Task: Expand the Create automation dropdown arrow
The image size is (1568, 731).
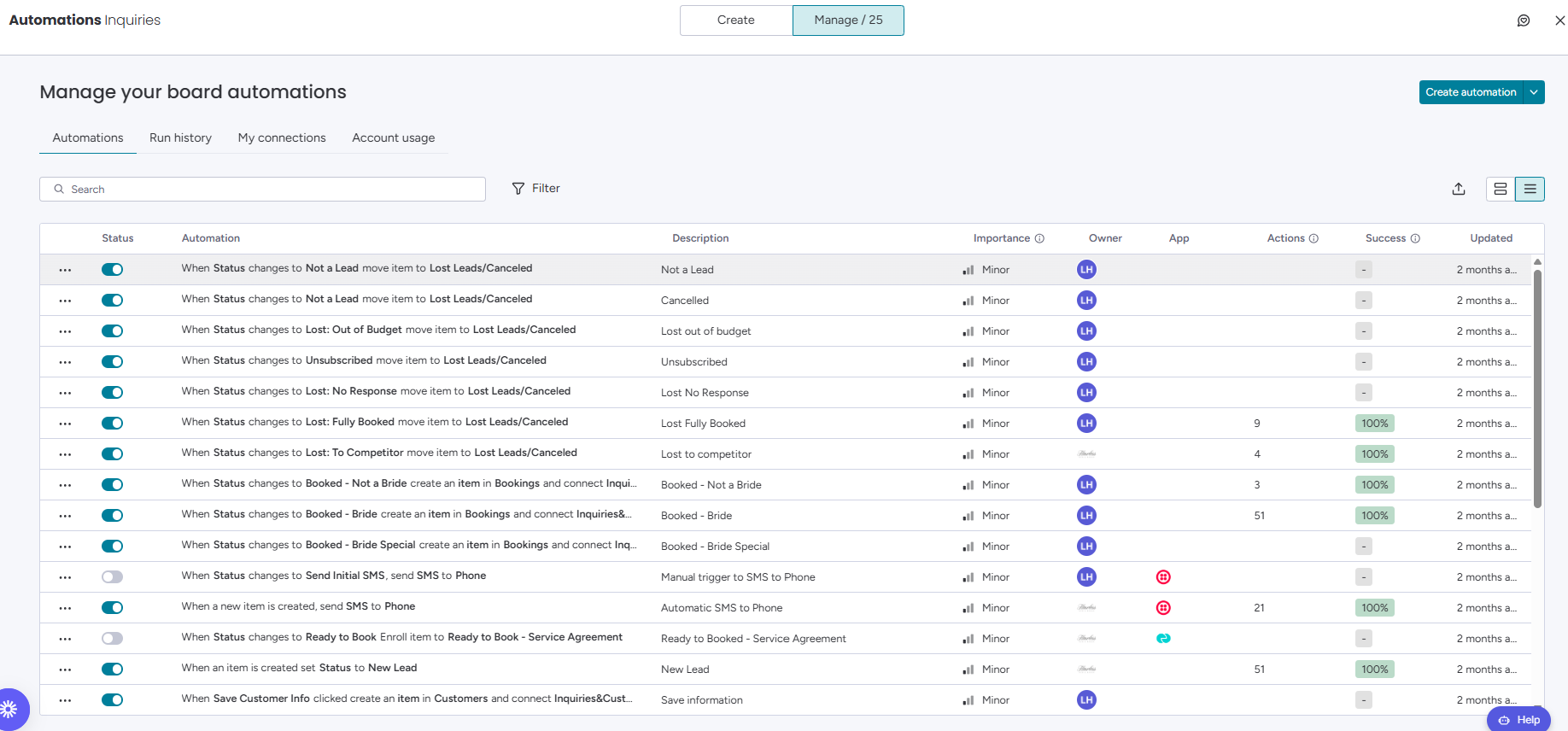Action: (x=1534, y=92)
